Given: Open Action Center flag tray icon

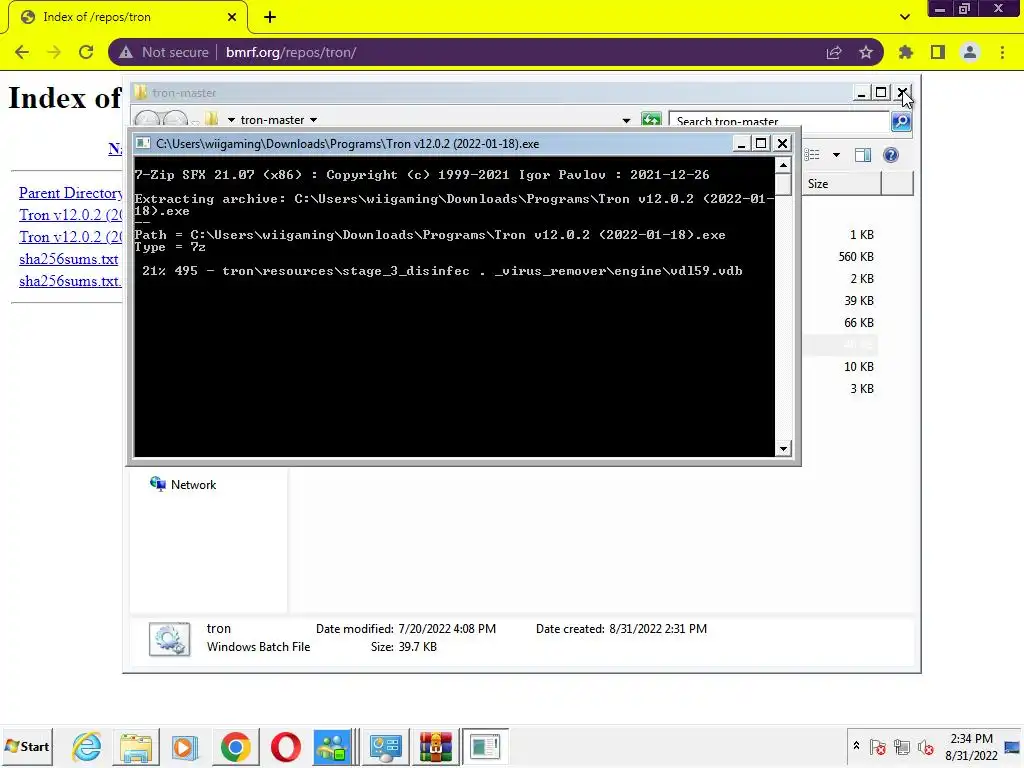Looking at the screenshot, I should click(878, 746).
